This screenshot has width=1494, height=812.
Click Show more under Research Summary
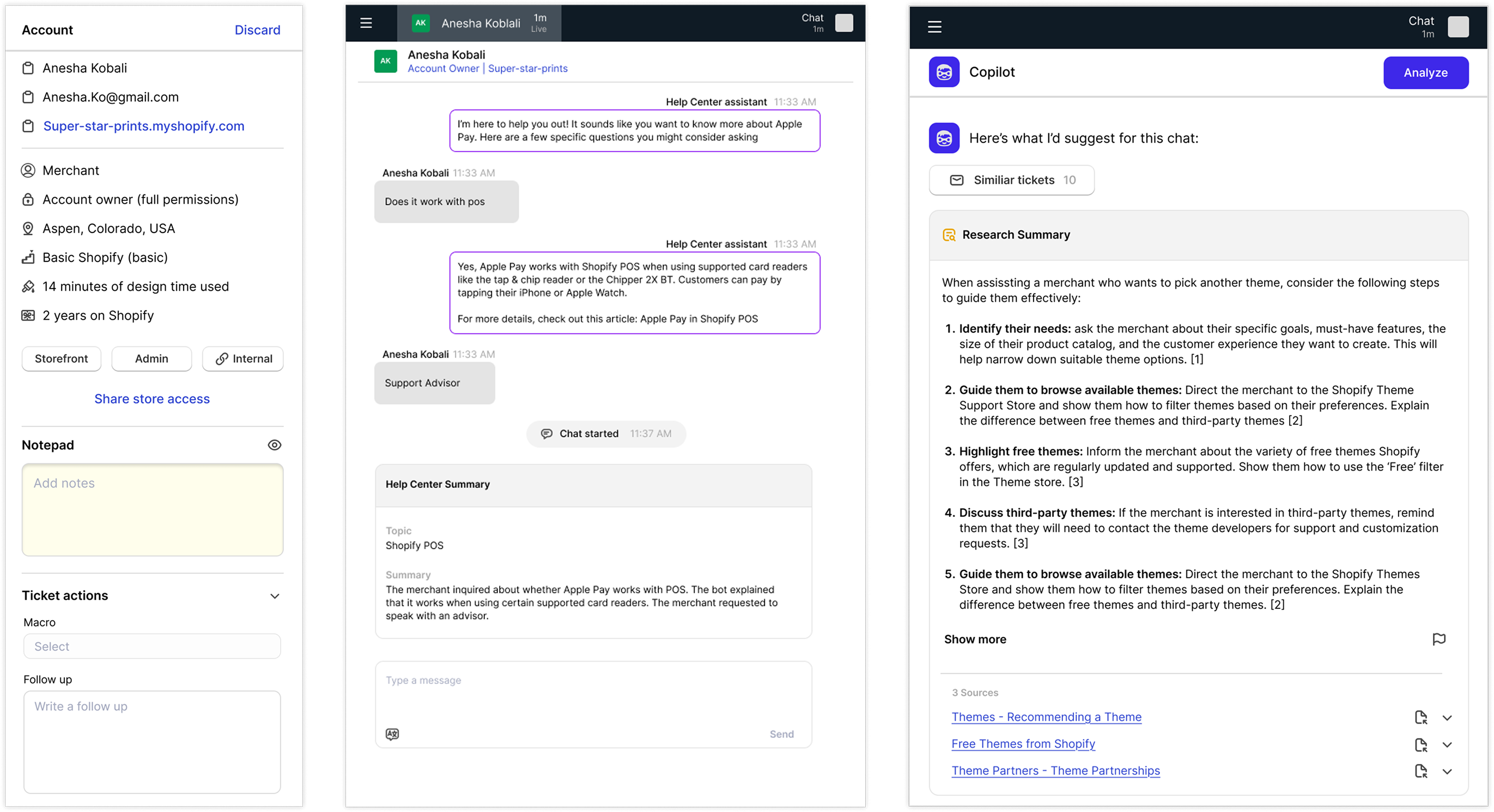click(975, 639)
